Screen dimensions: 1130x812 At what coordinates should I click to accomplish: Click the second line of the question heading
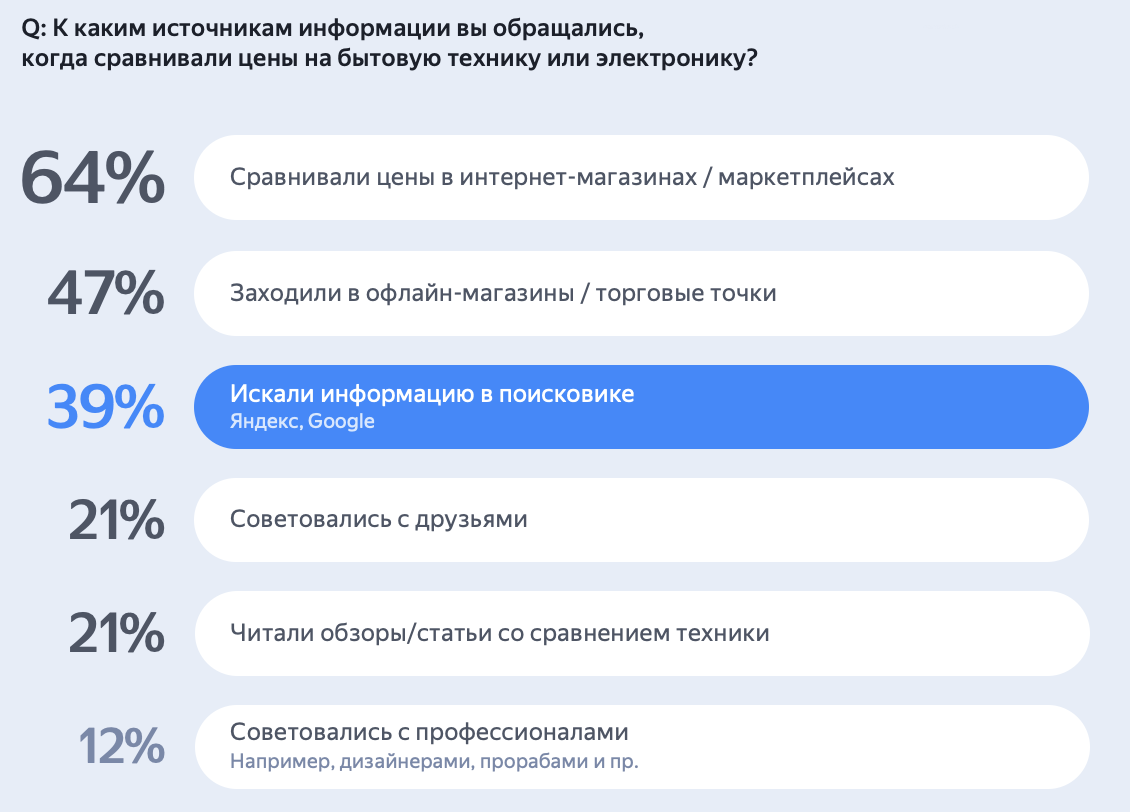point(388,59)
